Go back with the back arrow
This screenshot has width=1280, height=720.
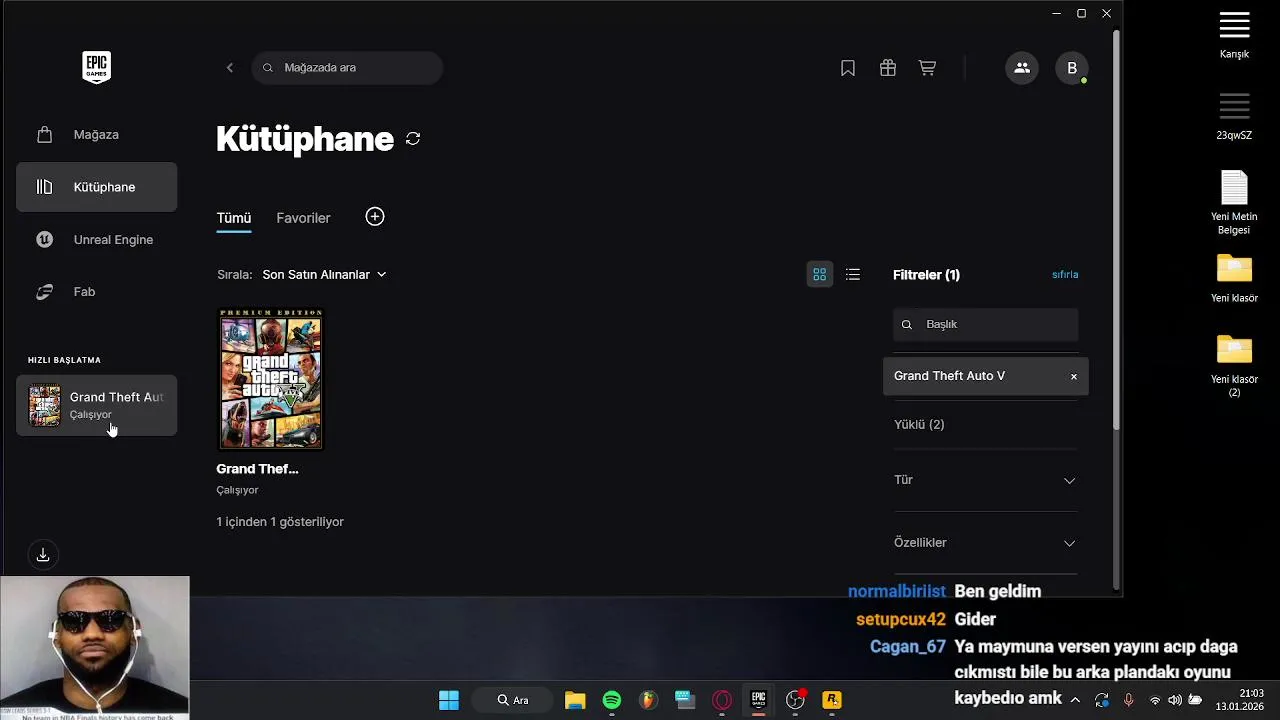[x=230, y=67]
